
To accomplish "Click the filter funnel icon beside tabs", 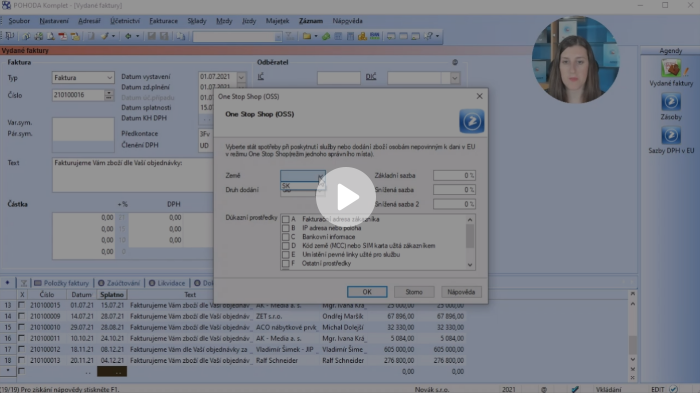I will (x=24, y=283).
